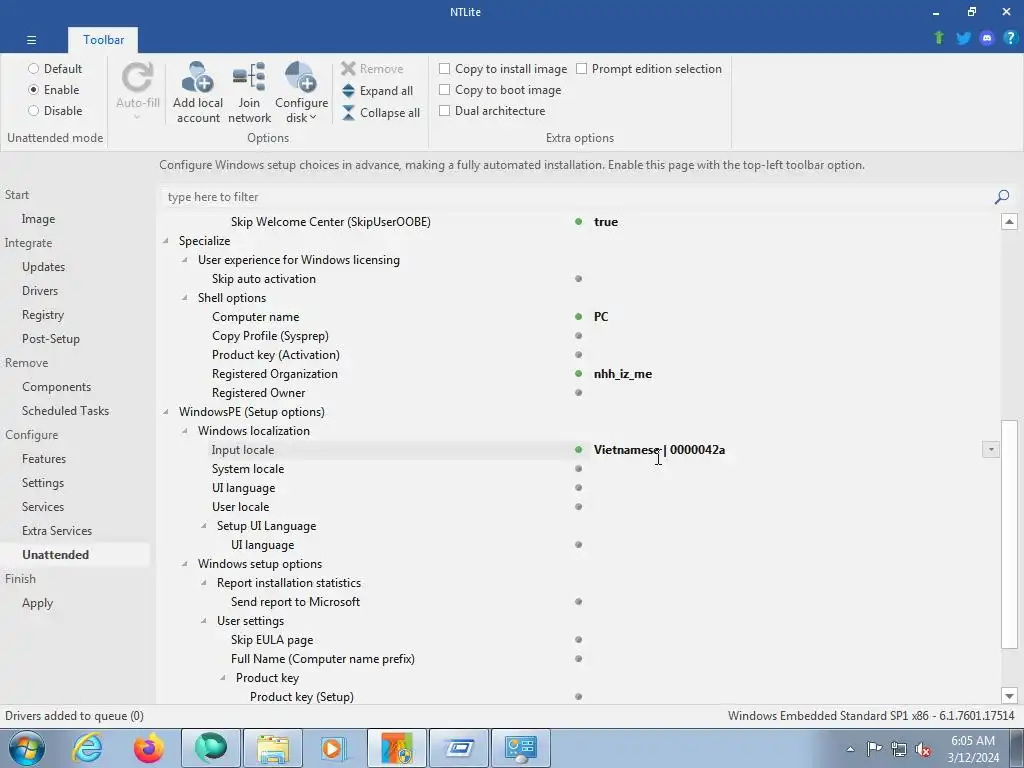Click the muted volume tray icon

tap(923, 749)
